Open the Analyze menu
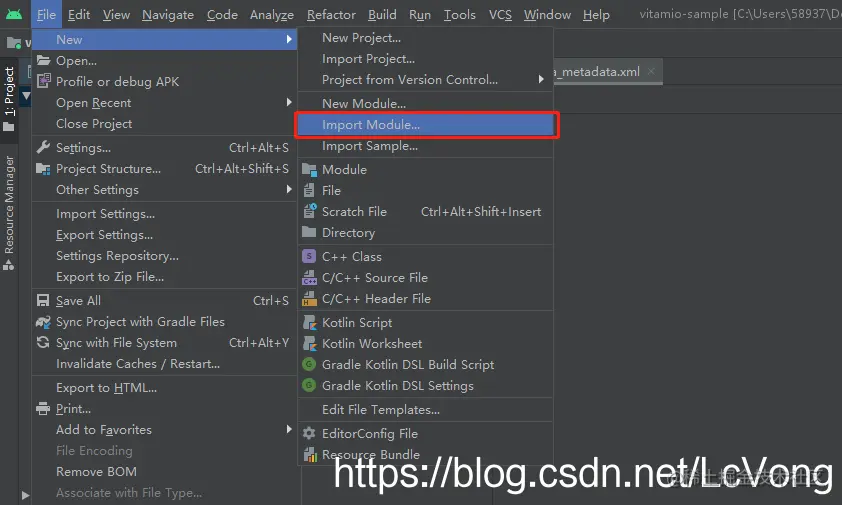The width and height of the screenshot is (842, 505). tap(272, 15)
